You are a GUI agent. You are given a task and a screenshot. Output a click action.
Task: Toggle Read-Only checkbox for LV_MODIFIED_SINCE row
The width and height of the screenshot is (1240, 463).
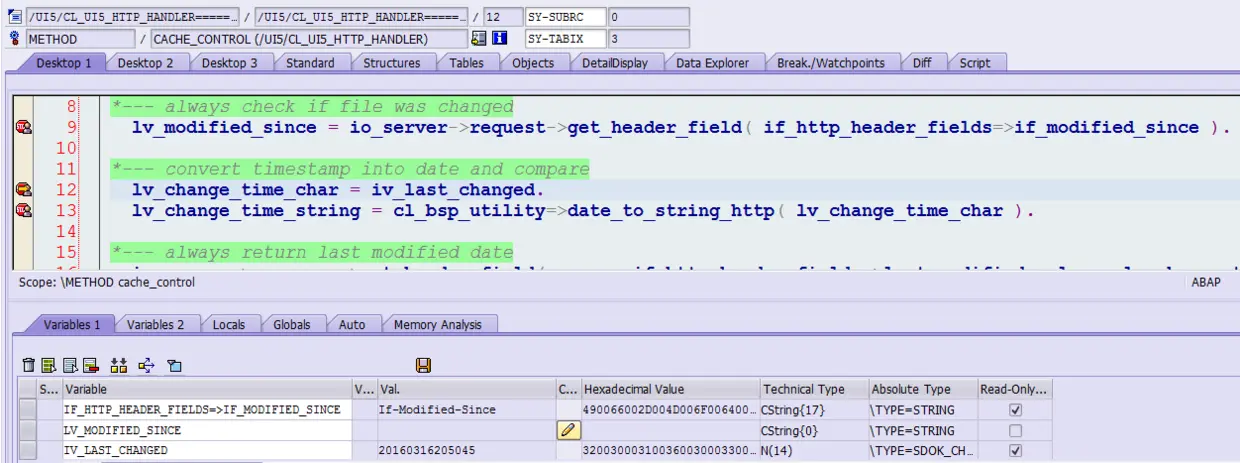pos(1016,430)
